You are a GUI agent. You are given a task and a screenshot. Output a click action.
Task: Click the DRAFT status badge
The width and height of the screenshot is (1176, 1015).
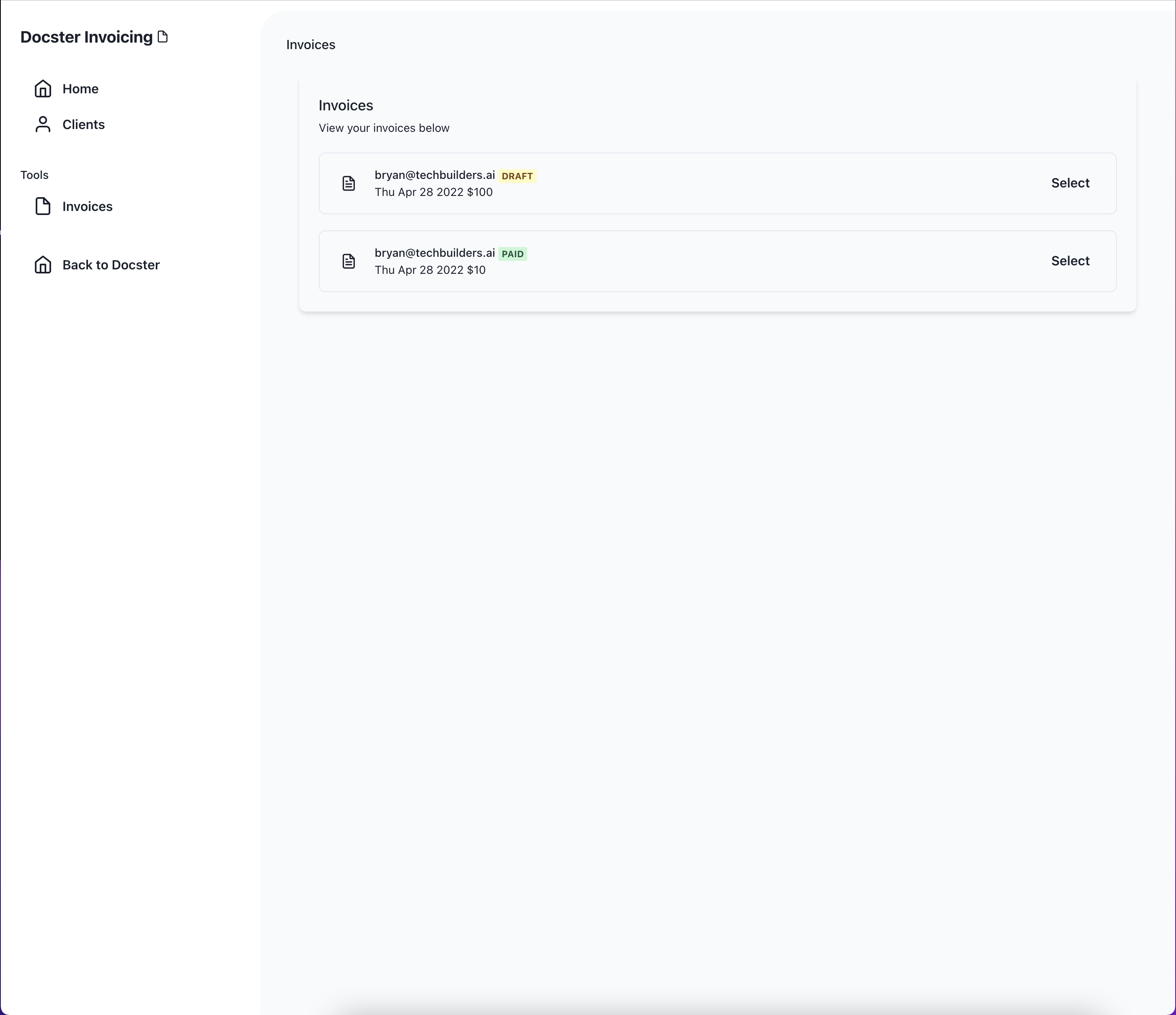pos(517,176)
